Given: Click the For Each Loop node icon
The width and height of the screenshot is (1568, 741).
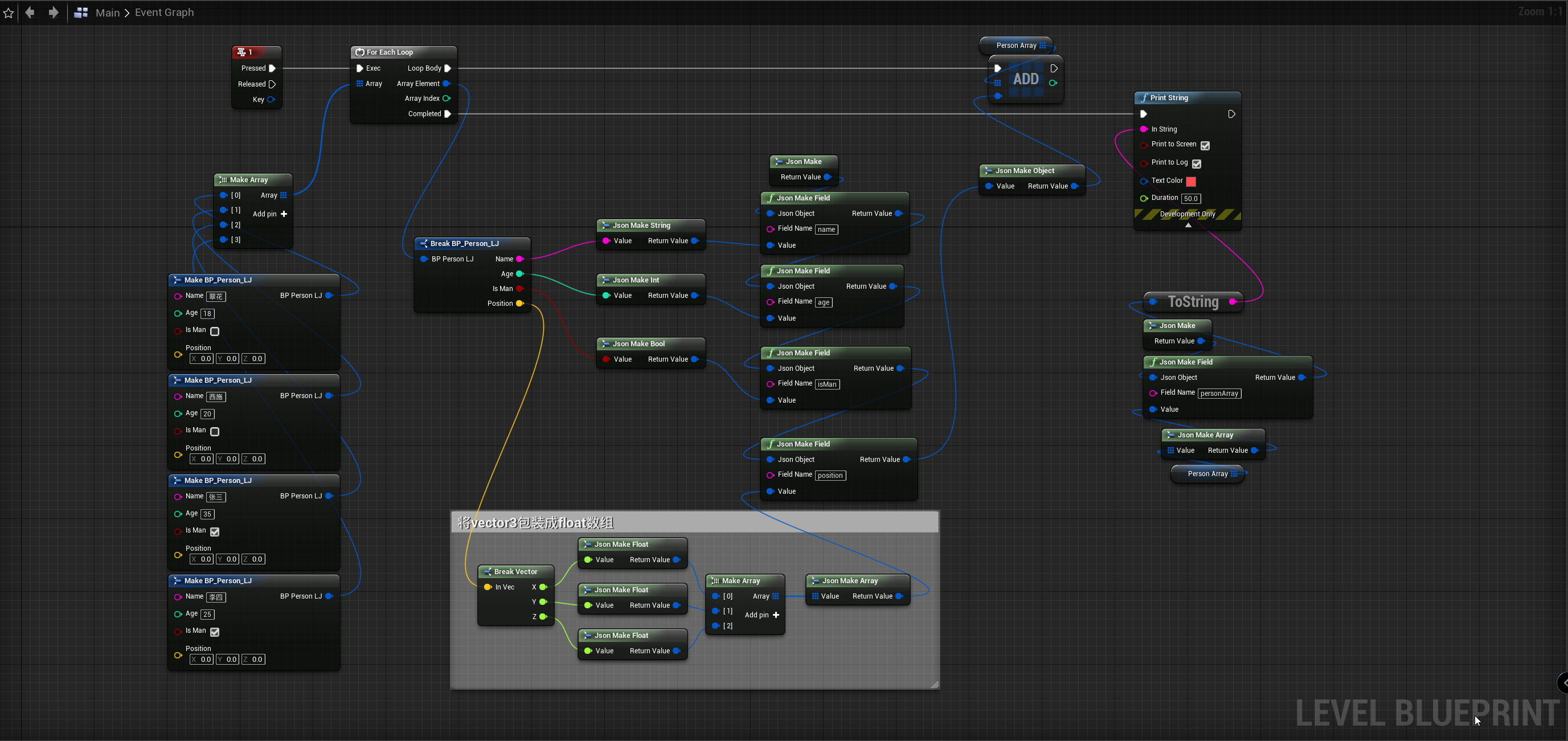Looking at the screenshot, I should tap(360, 52).
